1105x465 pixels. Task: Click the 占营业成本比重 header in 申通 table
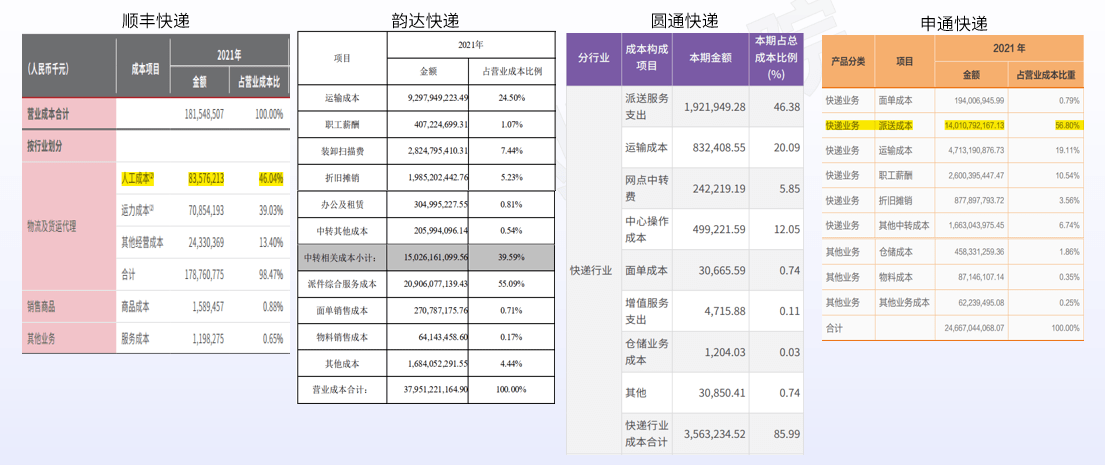tap(1046, 74)
